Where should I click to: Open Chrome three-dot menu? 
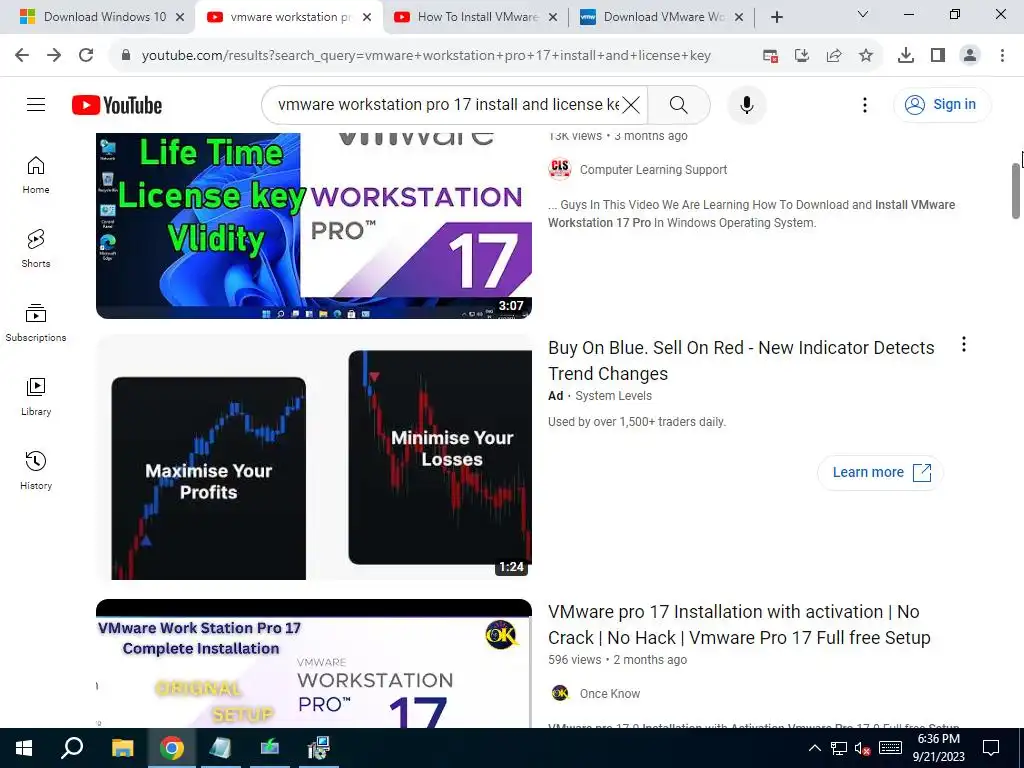[1002, 56]
